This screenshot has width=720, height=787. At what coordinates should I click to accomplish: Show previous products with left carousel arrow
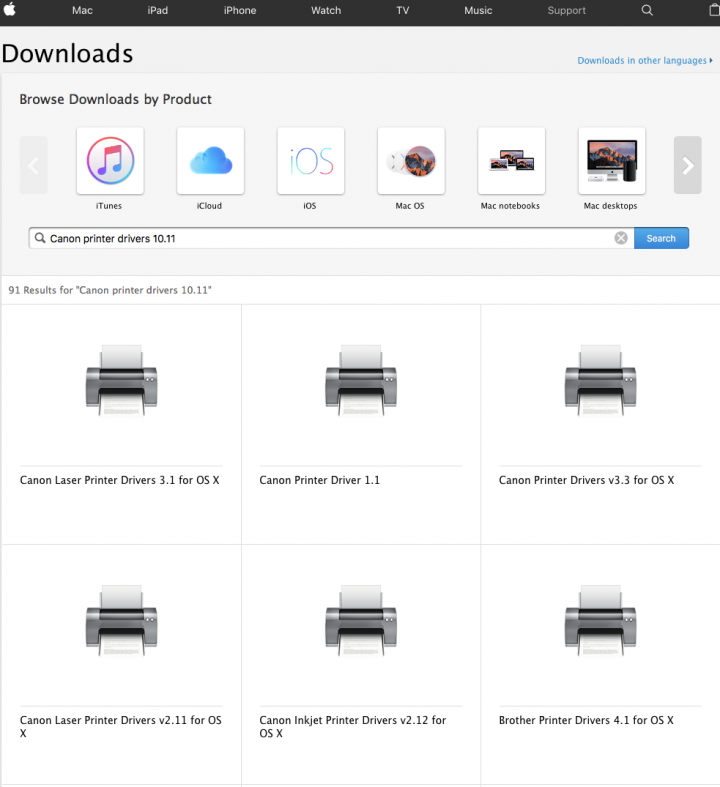click(x=34, y=165)
